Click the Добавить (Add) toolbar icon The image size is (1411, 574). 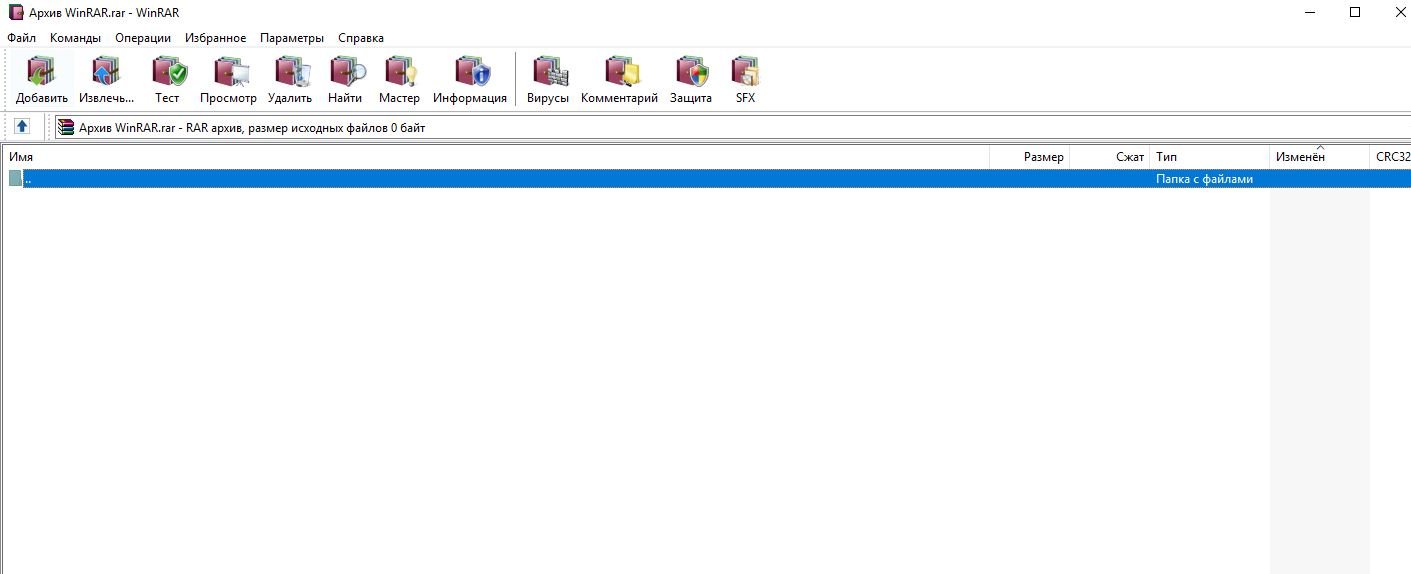42,80
